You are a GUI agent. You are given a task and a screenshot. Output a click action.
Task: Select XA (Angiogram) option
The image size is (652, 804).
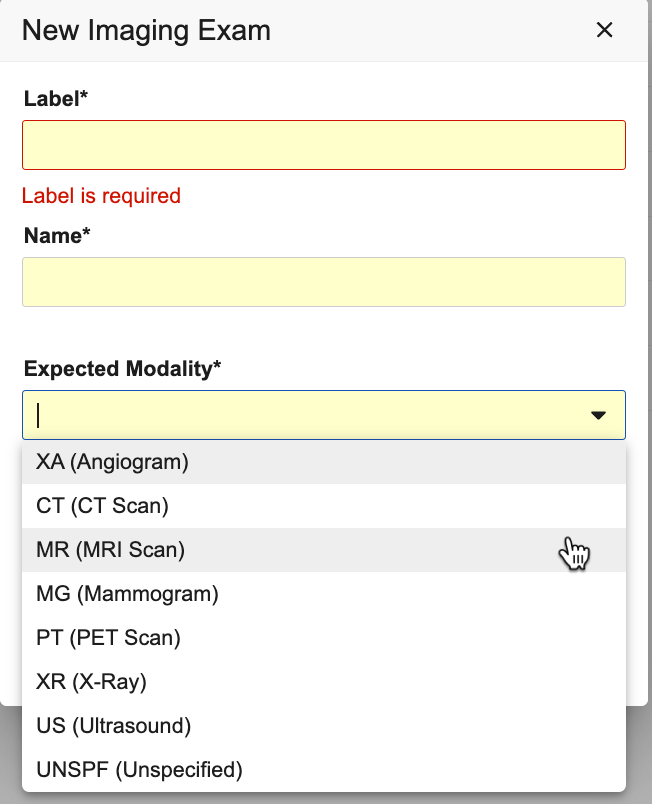point(112,462)
